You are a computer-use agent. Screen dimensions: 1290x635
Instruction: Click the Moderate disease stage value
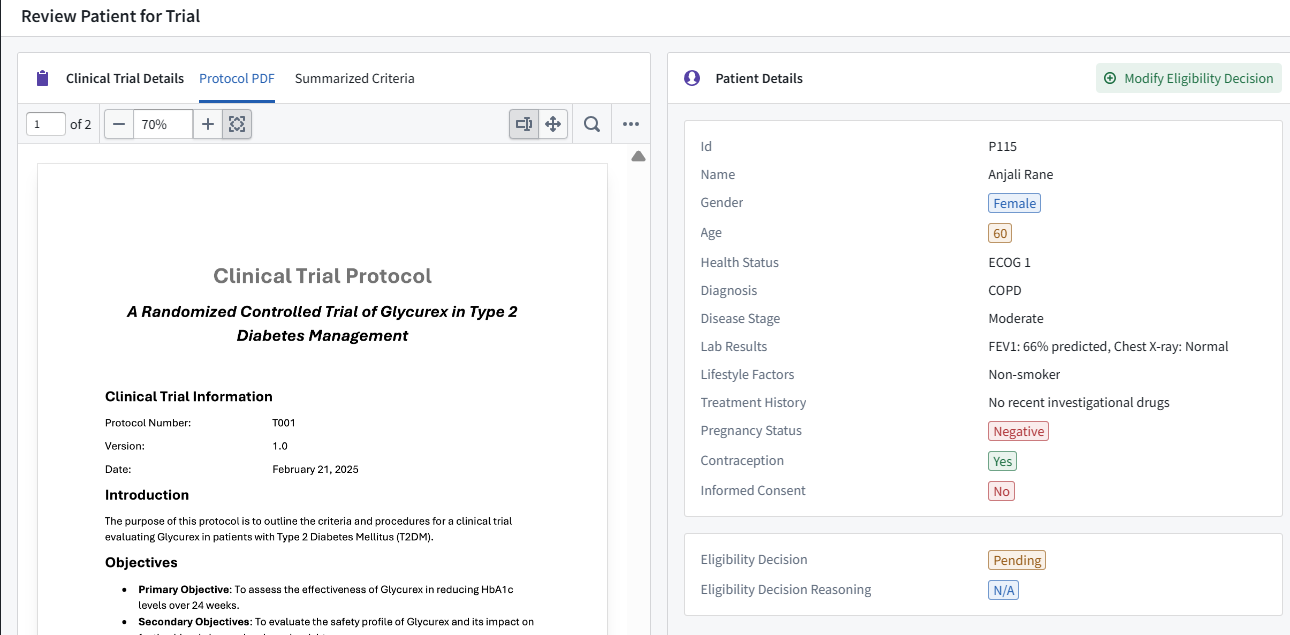1015,318
